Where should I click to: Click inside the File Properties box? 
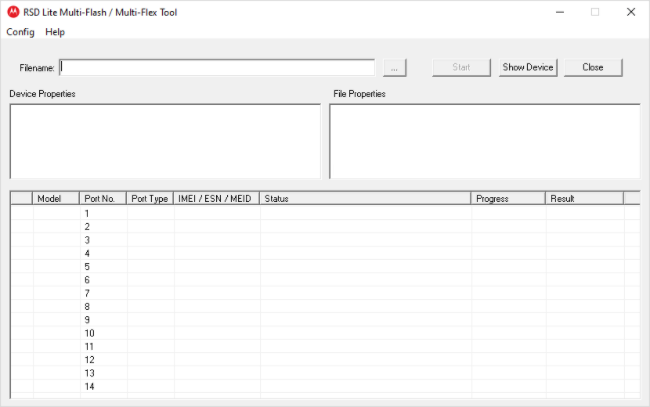[x=485, y=141]
